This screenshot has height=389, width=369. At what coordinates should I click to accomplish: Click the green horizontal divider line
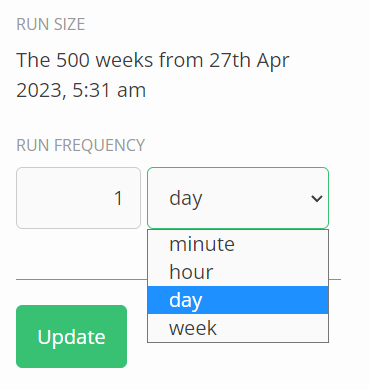[x=82, y=280]
